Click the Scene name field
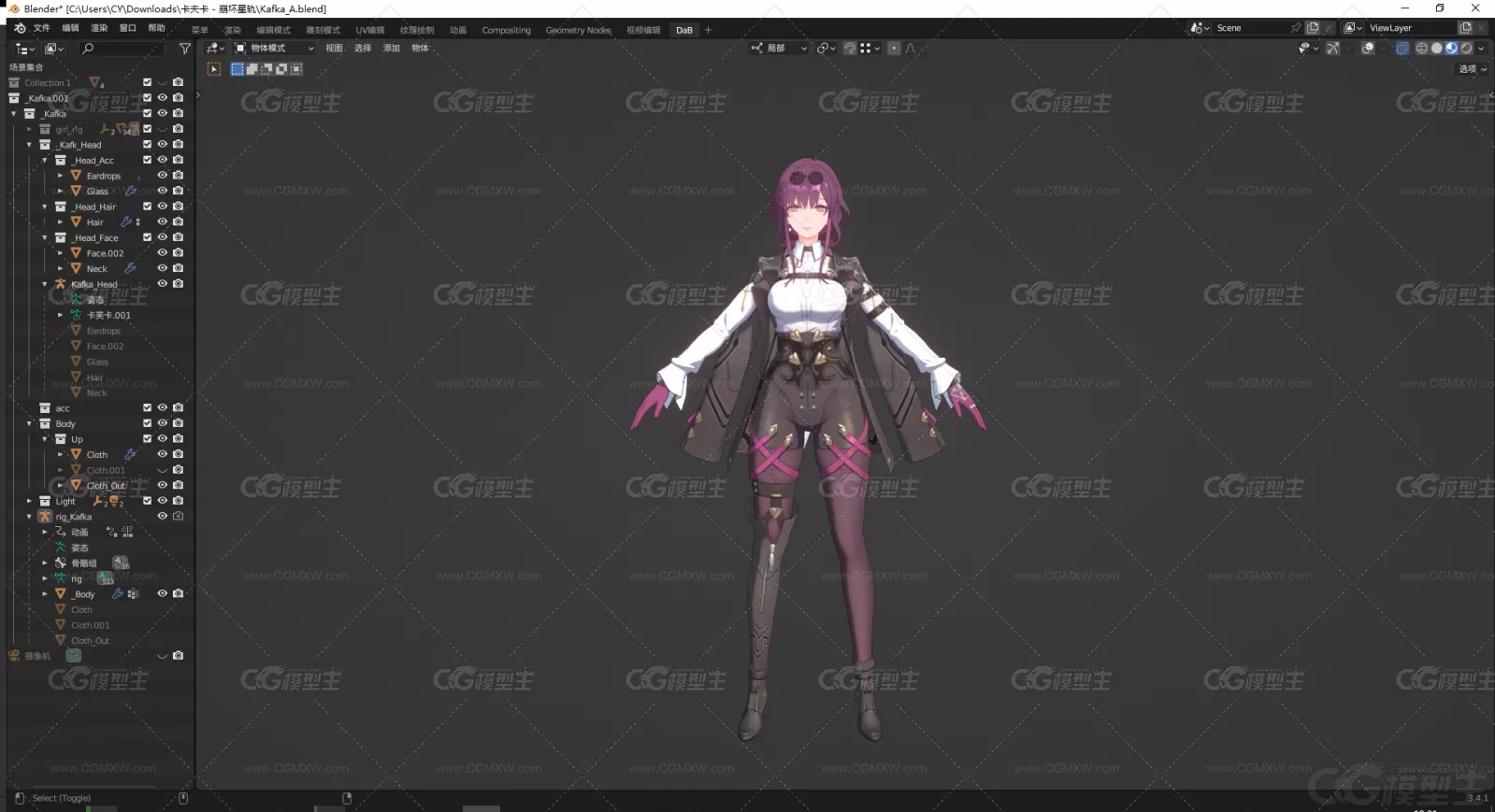Screen dimensions: 1495x812 (1253, 28)
